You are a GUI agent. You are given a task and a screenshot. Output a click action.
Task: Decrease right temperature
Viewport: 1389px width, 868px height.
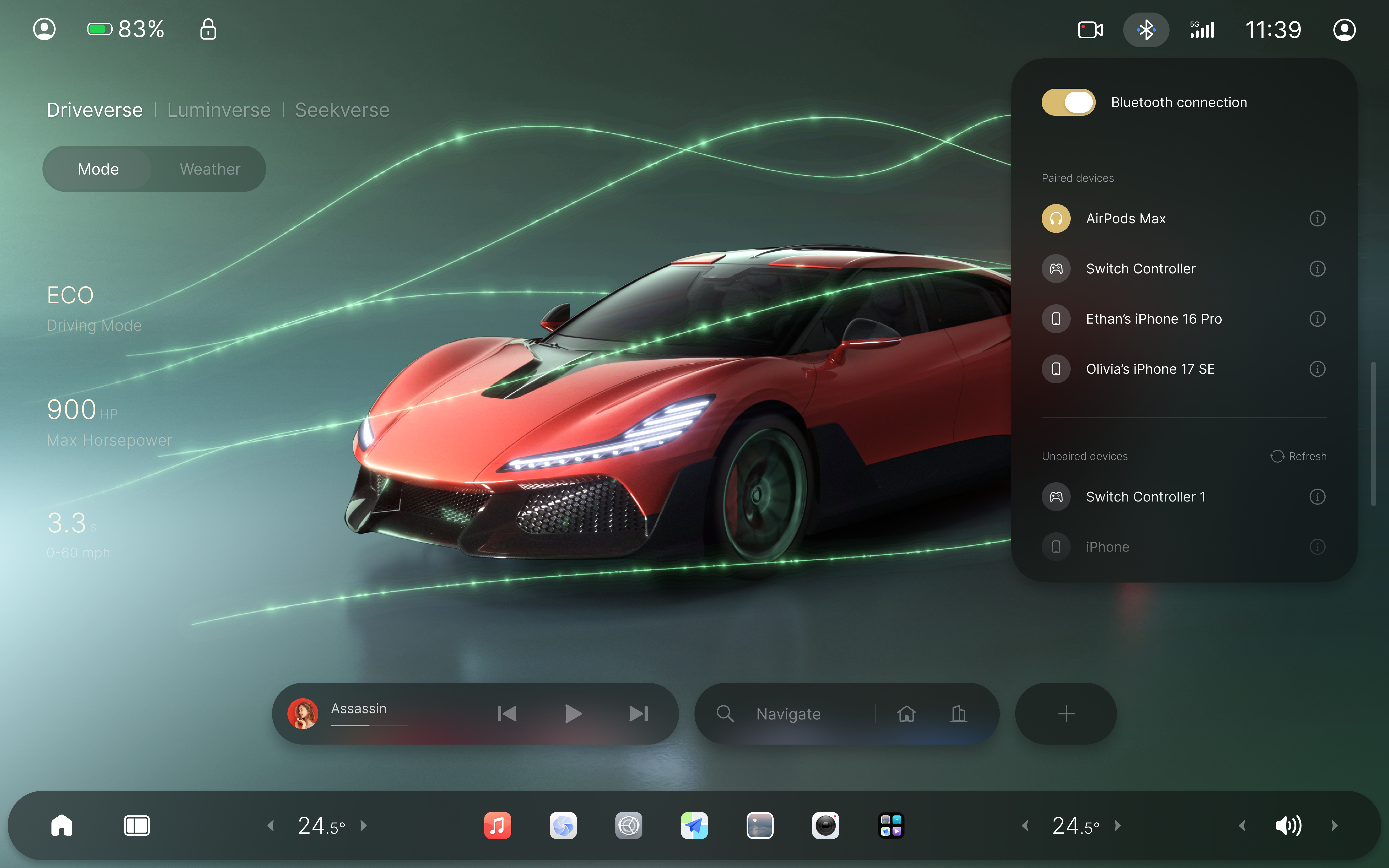[x=1025, y=826]
